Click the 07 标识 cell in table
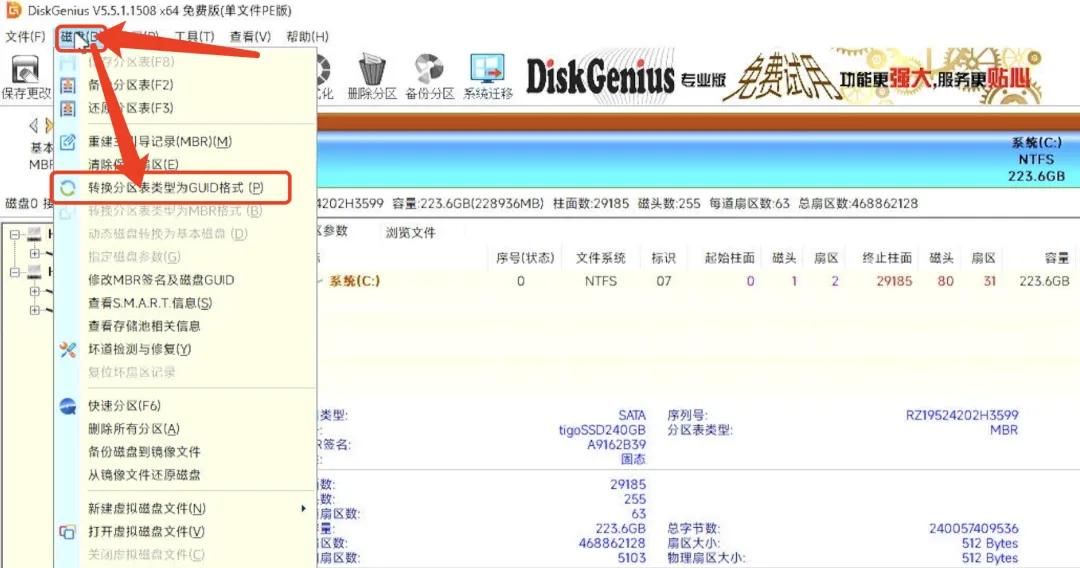The height and width of the screenshot is (568, 1080). point(663,281)
